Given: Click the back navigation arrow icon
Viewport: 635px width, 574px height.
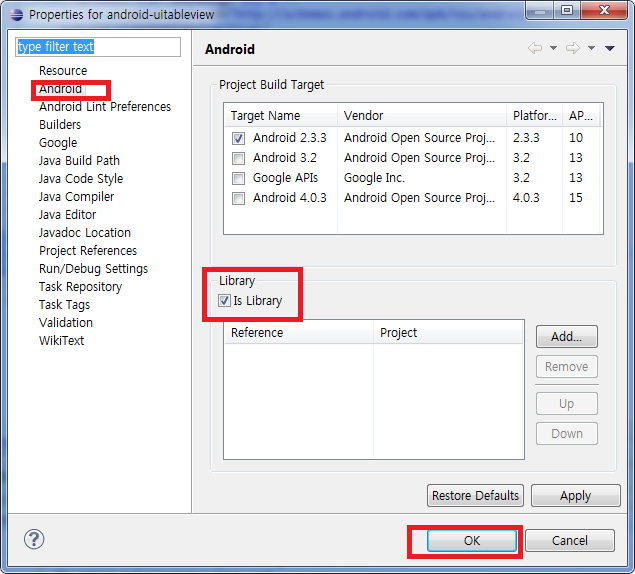Looking at the screenshot, I should coord(535,48).
